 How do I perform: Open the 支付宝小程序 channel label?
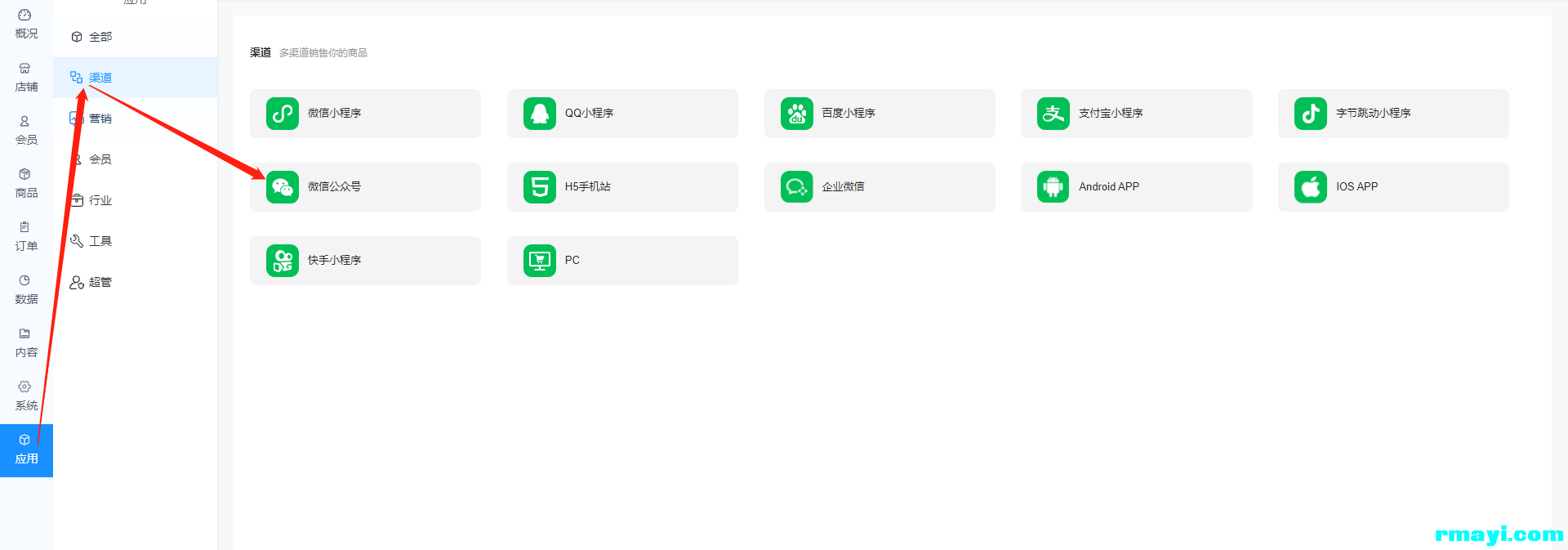(1111, 113)
